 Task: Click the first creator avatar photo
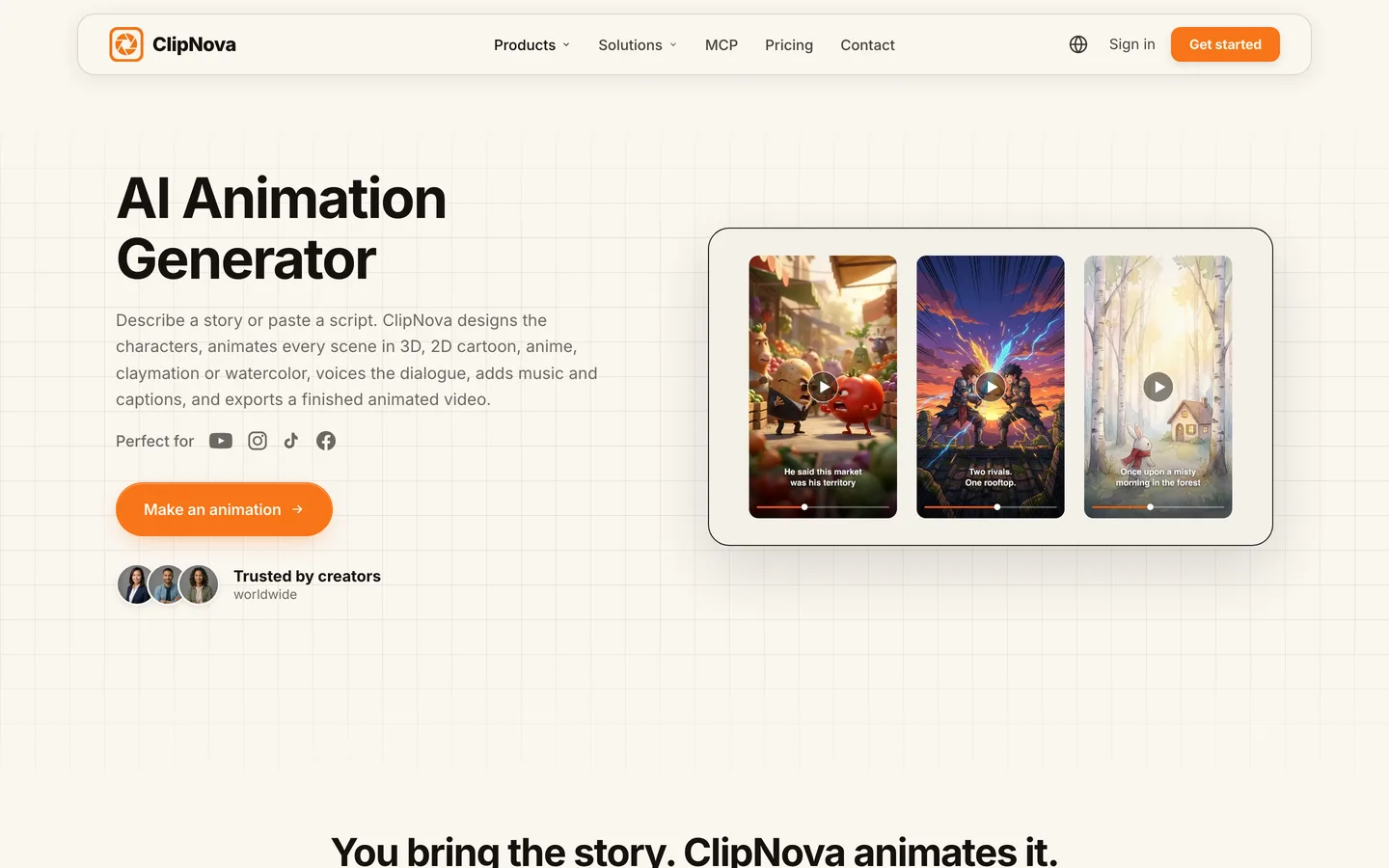click(x=136, y=584)
